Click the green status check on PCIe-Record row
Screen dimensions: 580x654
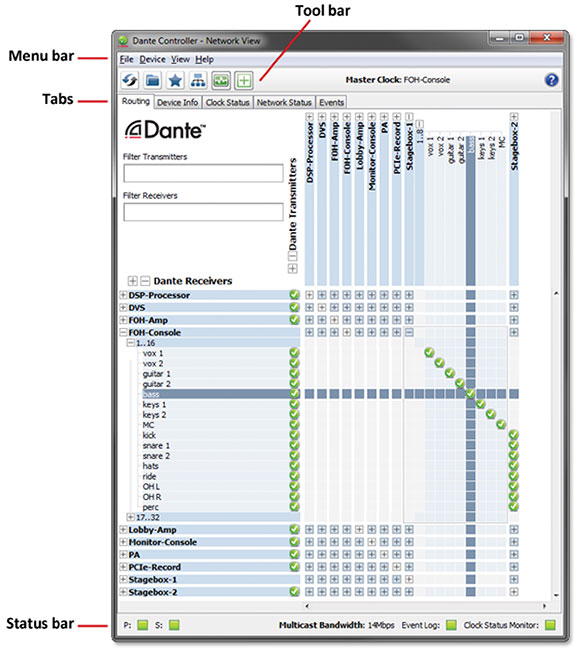tap(294, 567)
